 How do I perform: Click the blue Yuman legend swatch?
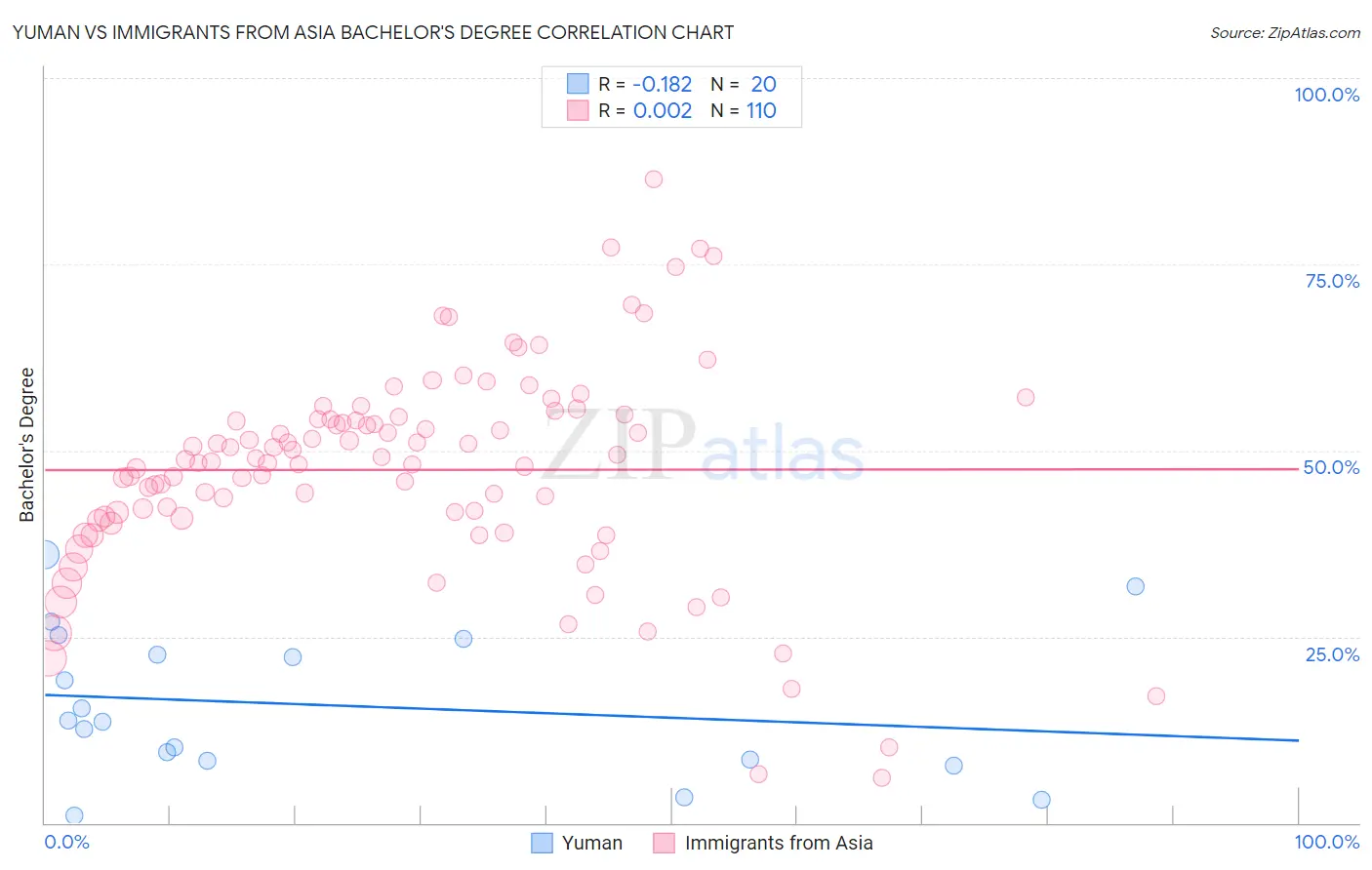(542, 843)
